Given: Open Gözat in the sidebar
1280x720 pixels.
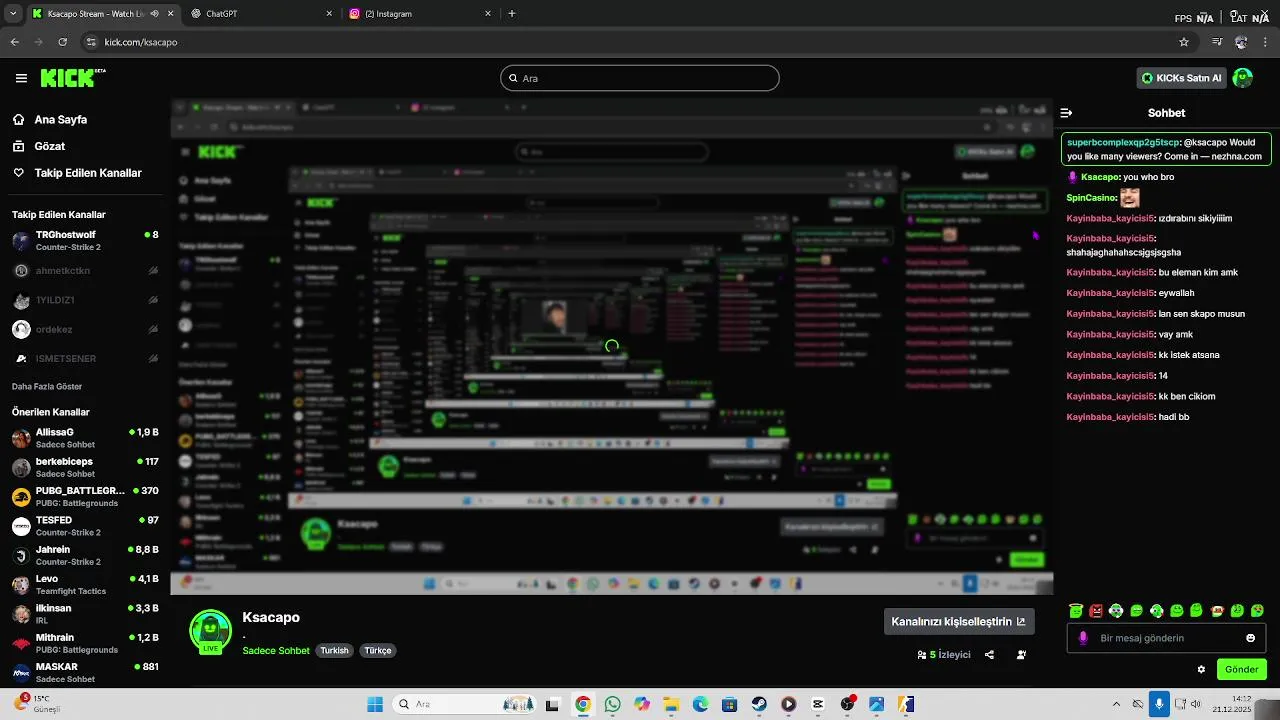Looking at the screenshot, I should (49, 146).
